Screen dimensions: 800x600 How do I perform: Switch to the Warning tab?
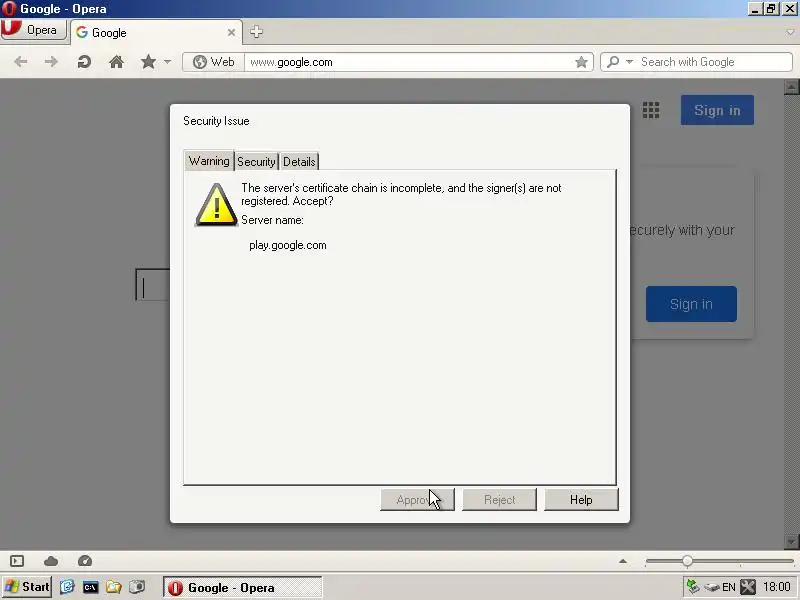pyautogui.click(x=209, y=161)
